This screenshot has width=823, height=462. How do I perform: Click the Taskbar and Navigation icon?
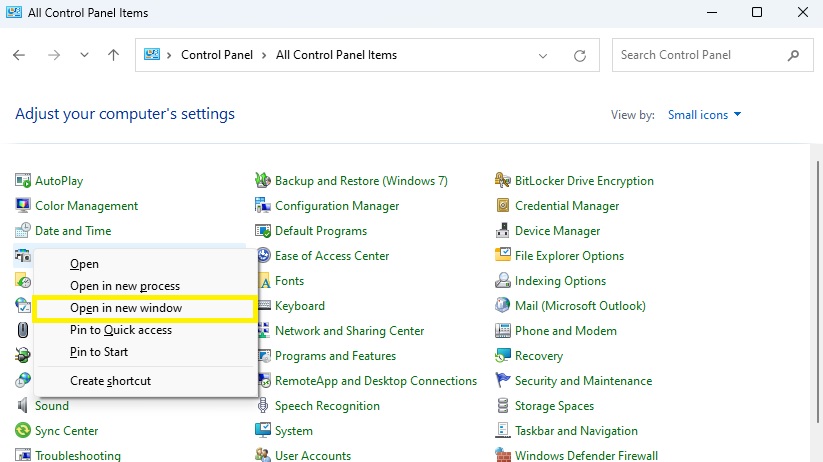pos(502,430)
